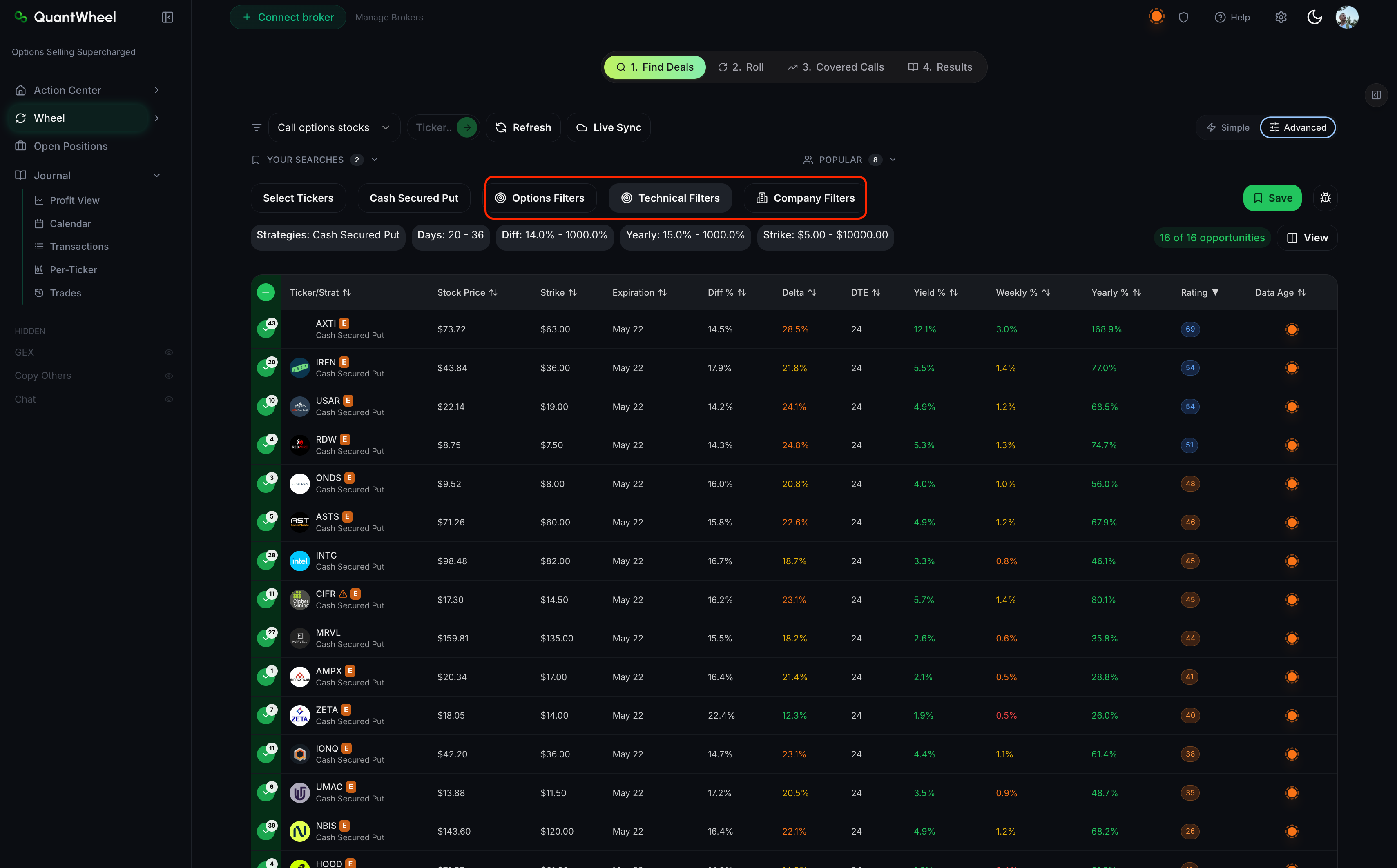Click the ZETA company logo
The width and height of the screenshot is (1397, 868).
tap(300, 715)
